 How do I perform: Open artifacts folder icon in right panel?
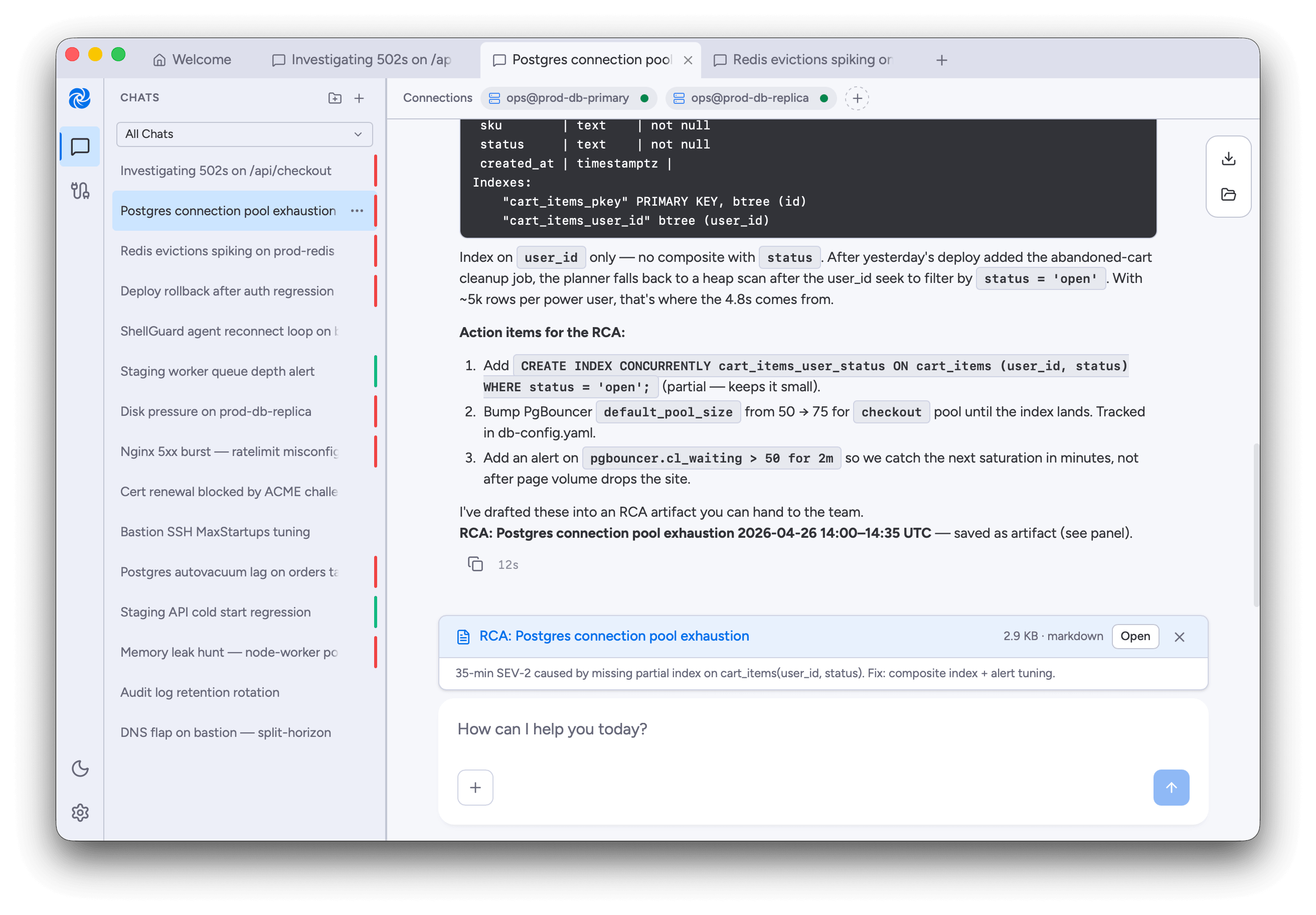(x=1228, y=194)
